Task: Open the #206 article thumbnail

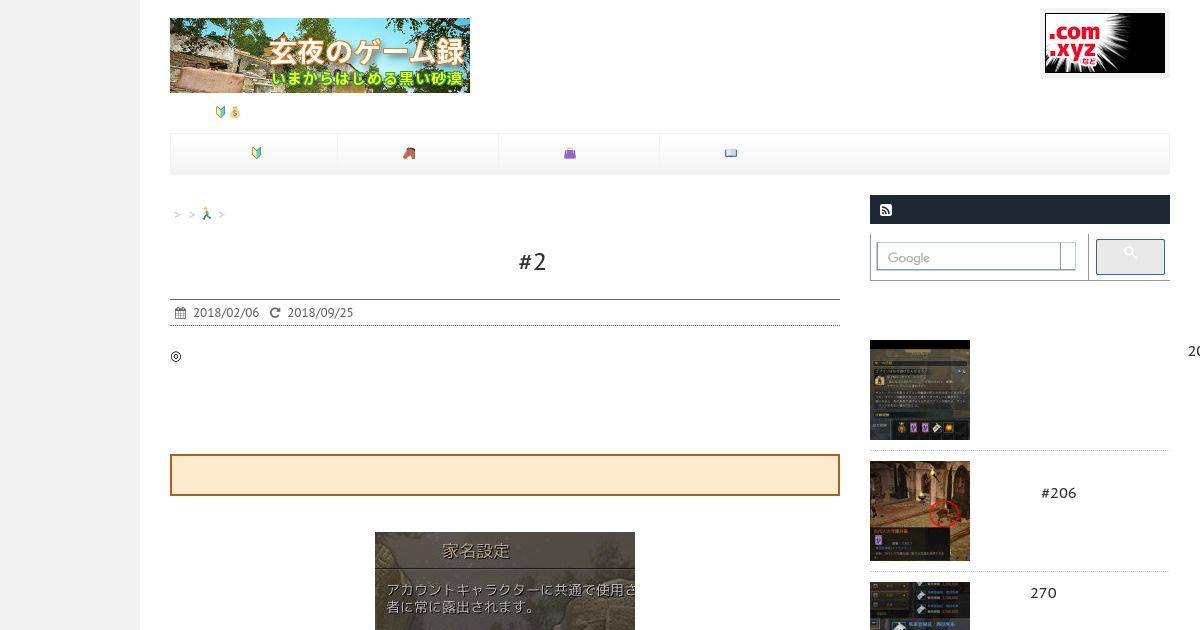Action: click(920, 511)
